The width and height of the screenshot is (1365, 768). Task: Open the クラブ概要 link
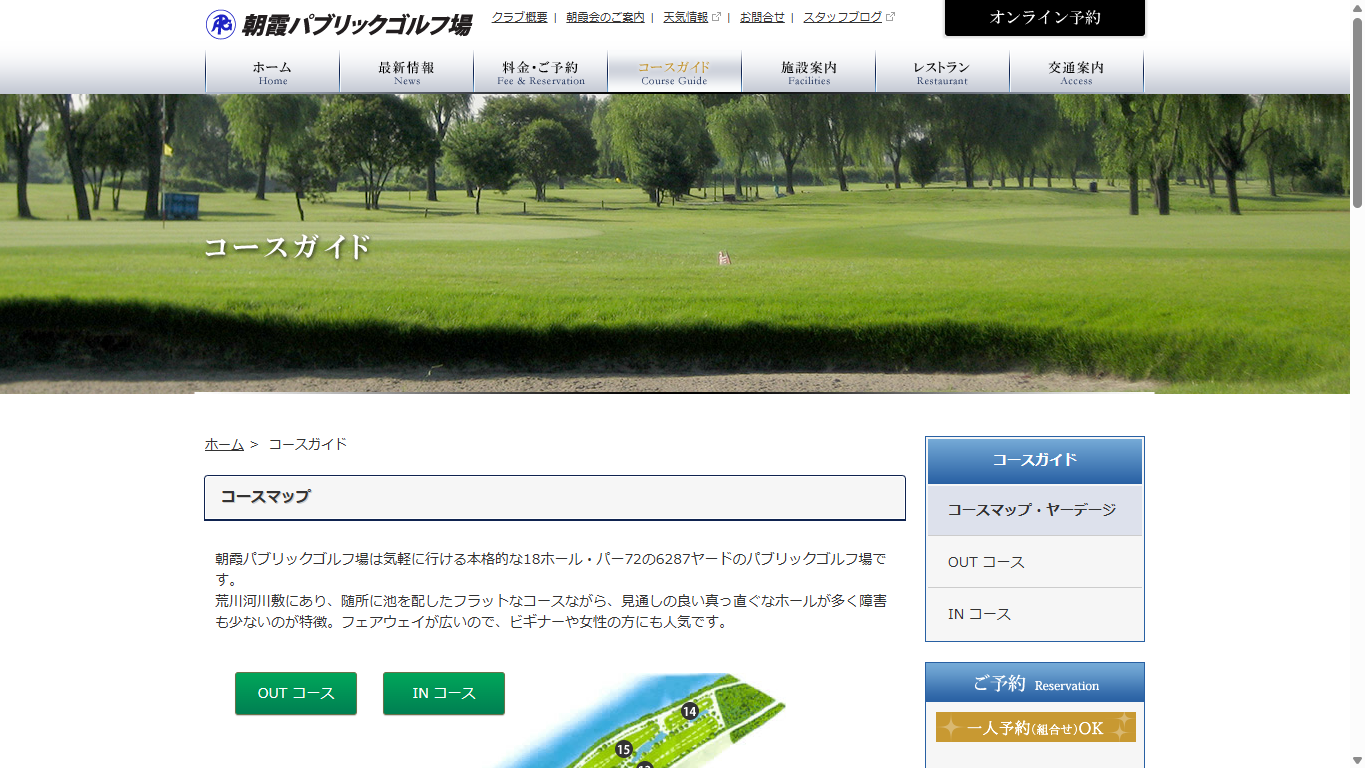(x=519, y=17)
